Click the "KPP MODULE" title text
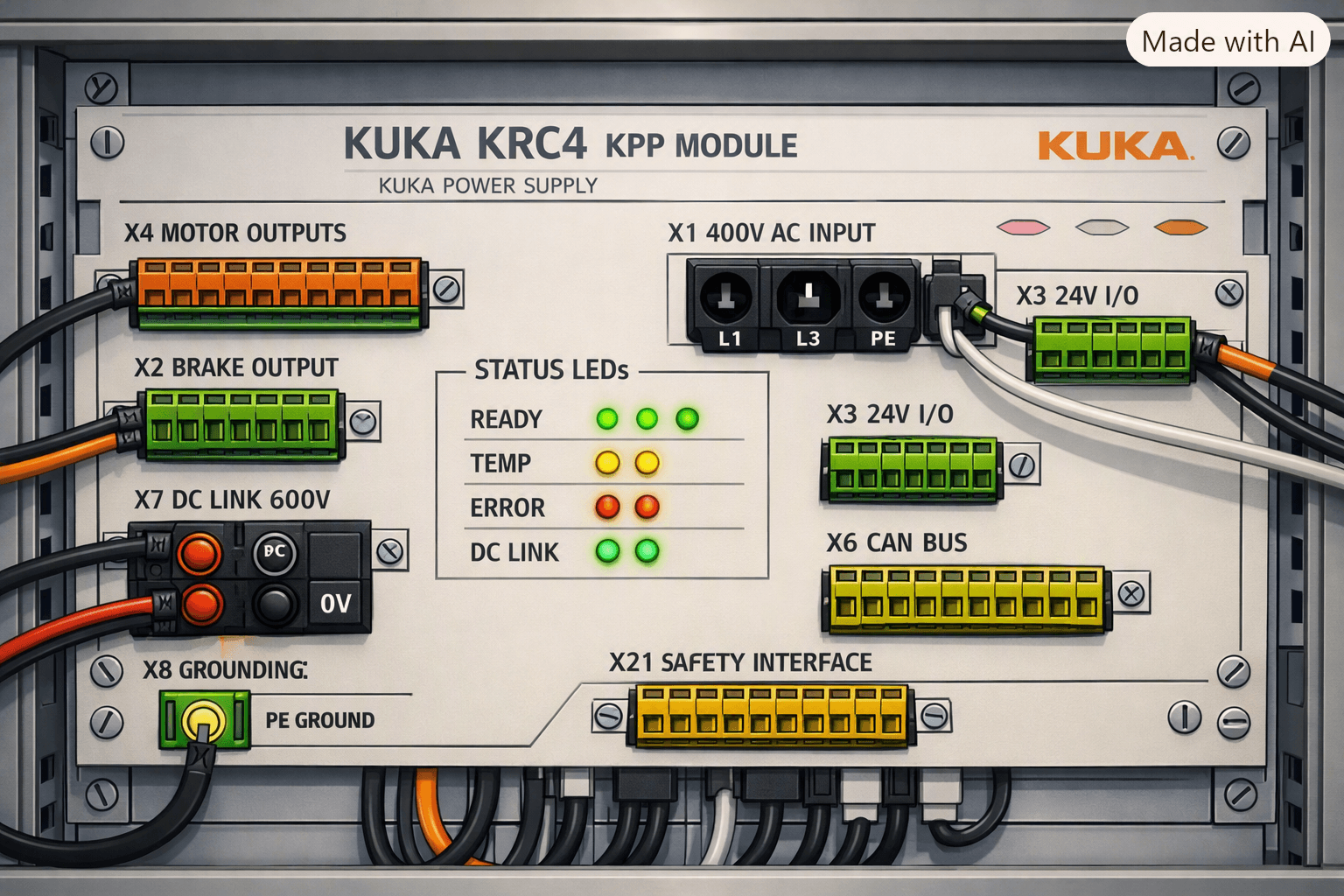1344x896 pixels. (702, 146)
